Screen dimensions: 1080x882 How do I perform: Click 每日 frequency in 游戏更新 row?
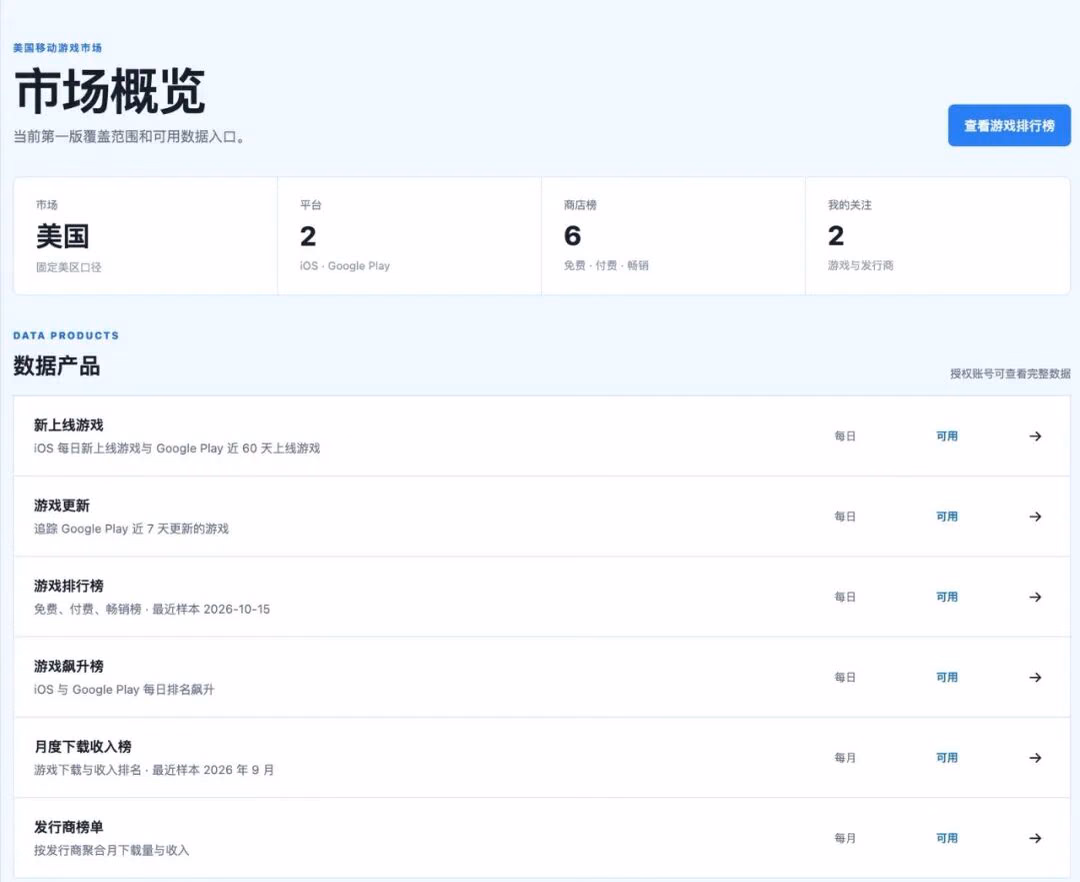click(844, 516)
